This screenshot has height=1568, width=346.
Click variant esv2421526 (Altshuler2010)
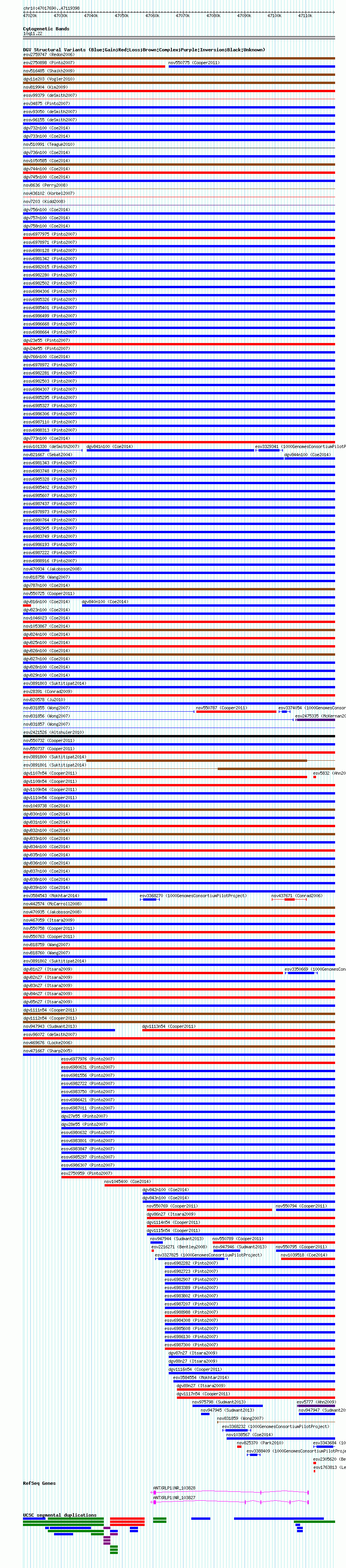tap(54, 732)
